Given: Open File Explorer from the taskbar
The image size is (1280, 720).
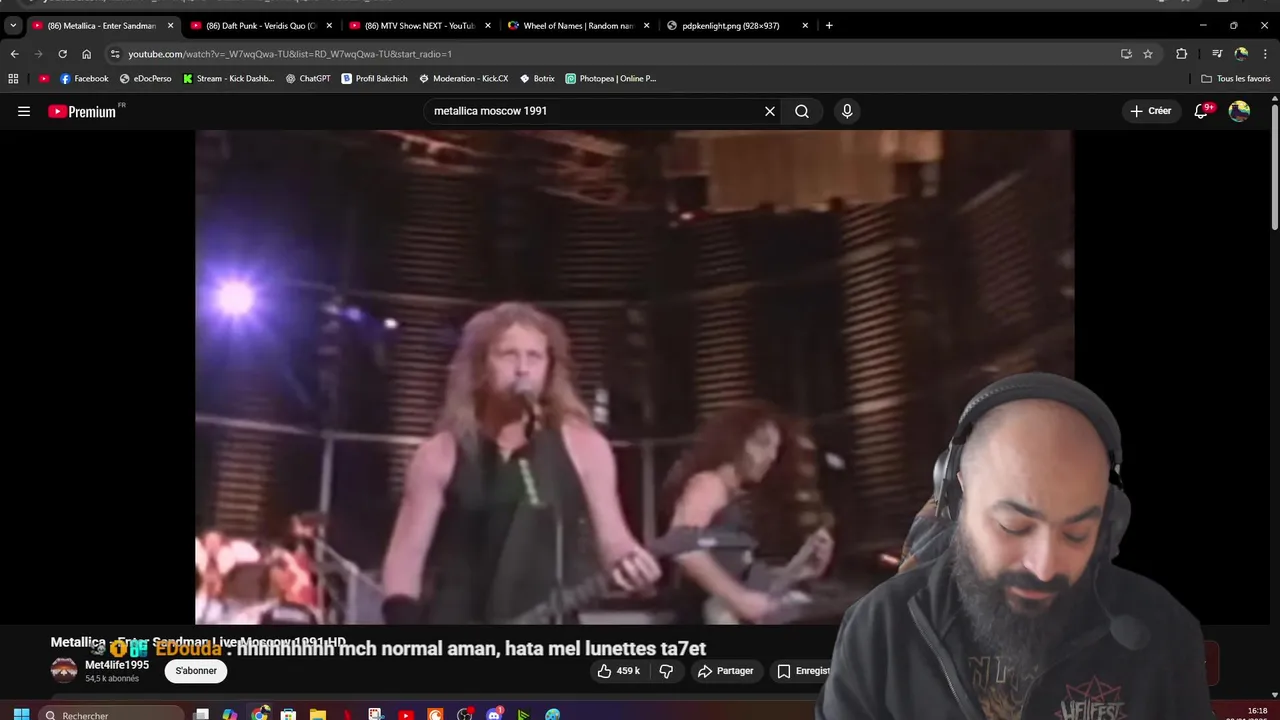Looking at the screenshot, I should click(318, 714).
